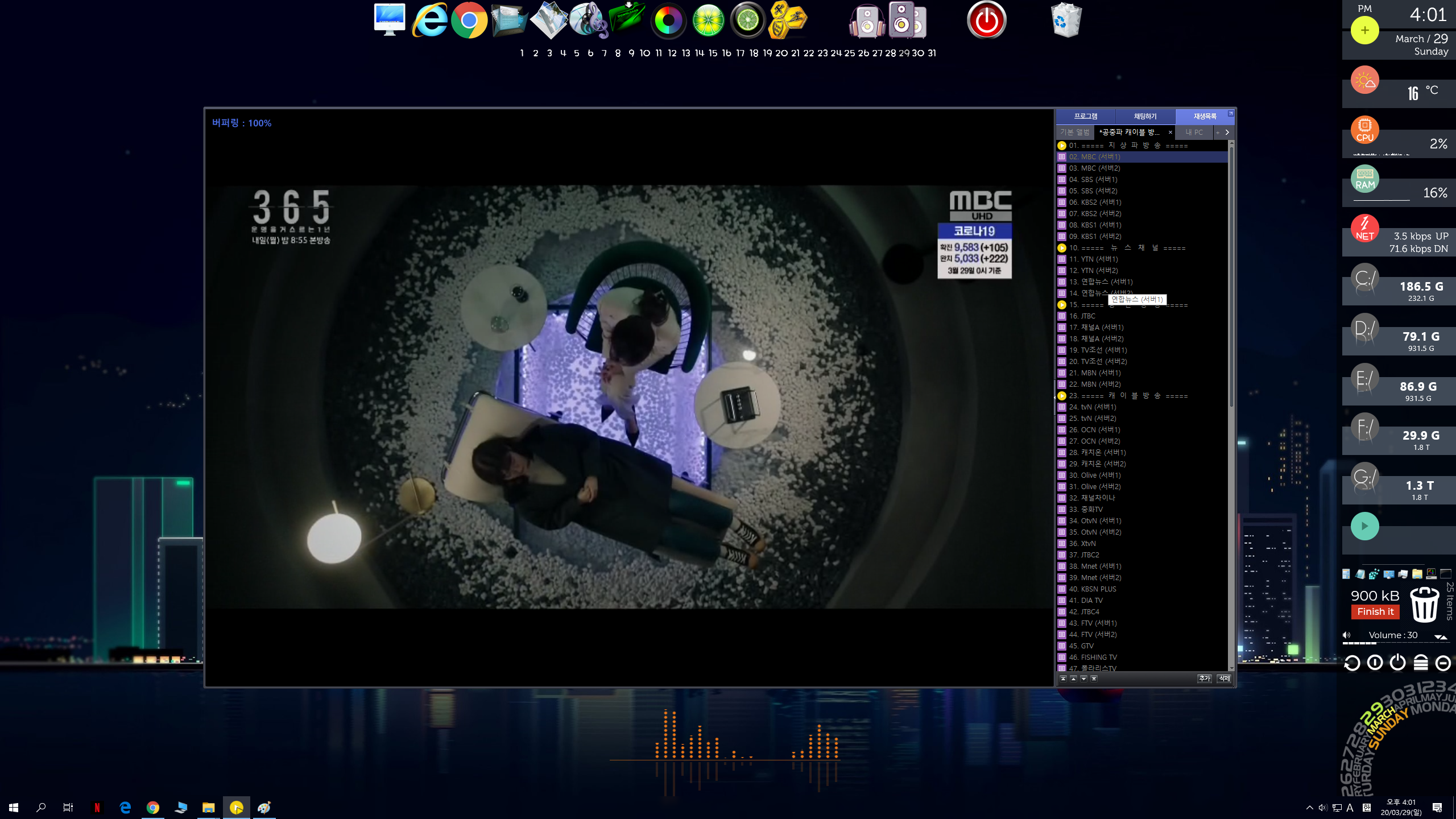Mute via the volume speaker widget icon

pos(1346,635)
